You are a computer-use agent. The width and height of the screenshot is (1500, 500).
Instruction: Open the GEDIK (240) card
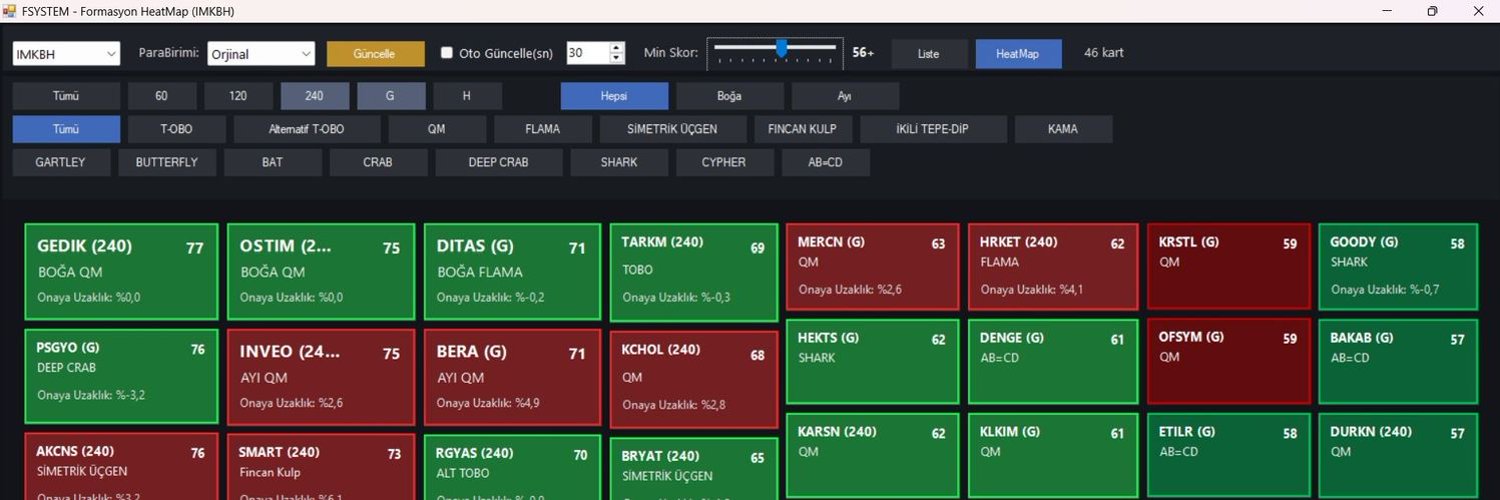pos(121,272)
